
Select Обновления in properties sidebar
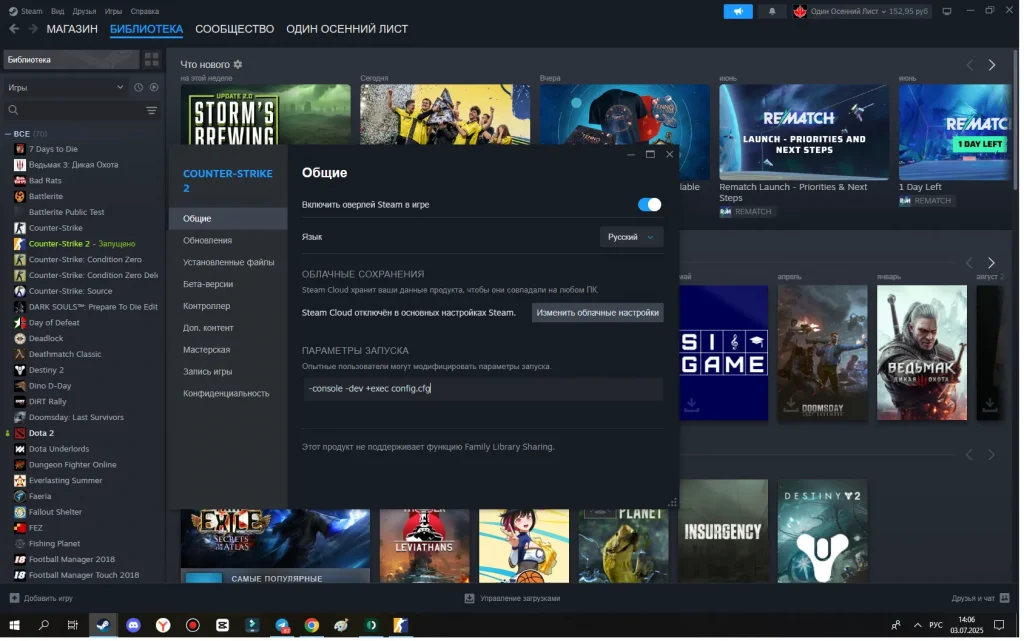pyautogui.click(x=208, y=242)
